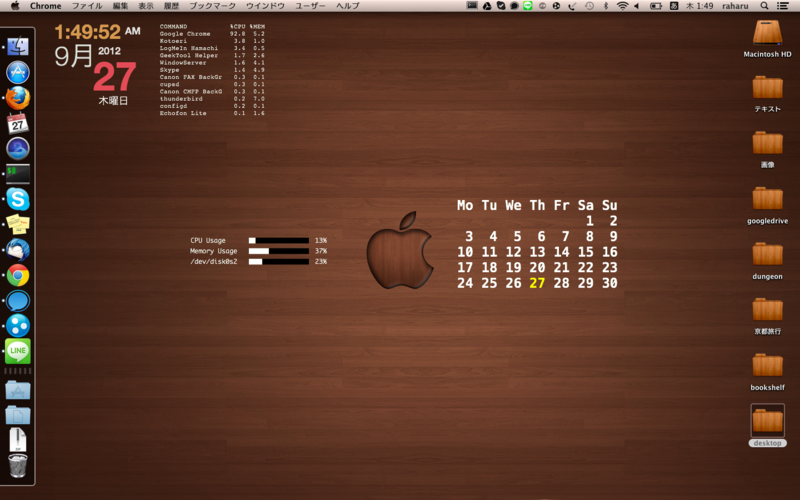
Task: Click "Google Chrome" in the process list
Action: click(x=185, y=34)
